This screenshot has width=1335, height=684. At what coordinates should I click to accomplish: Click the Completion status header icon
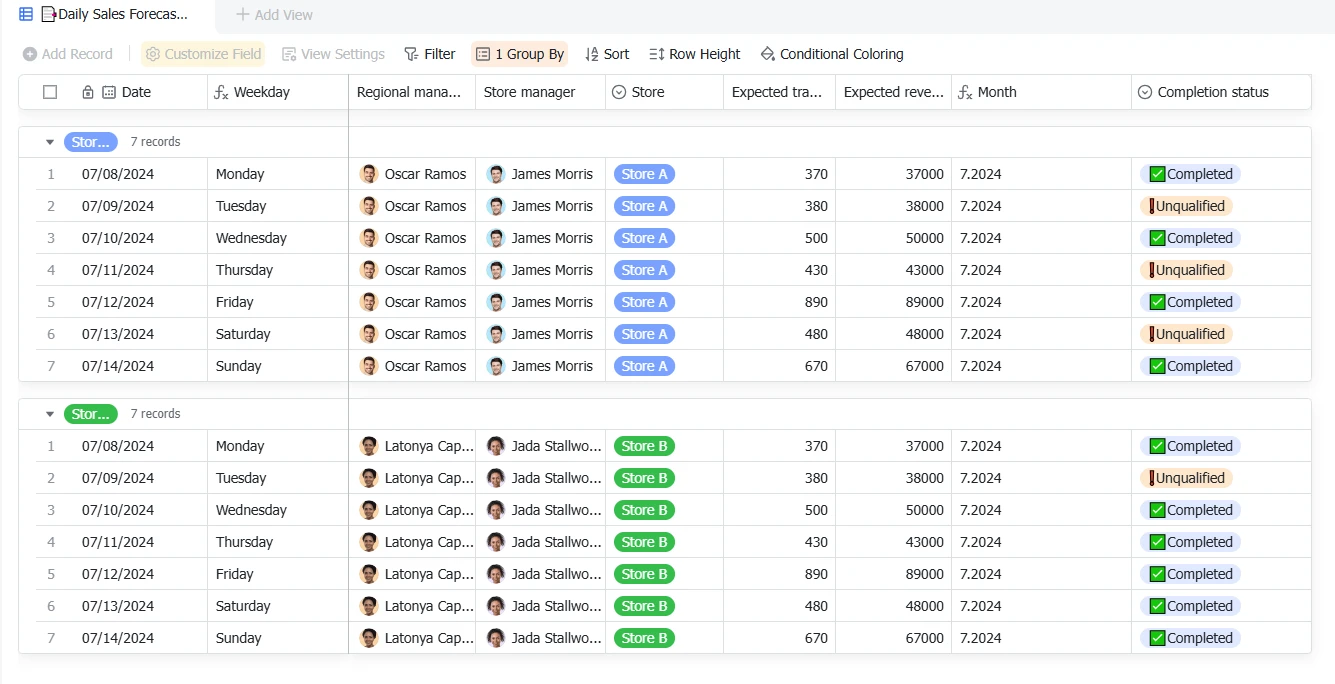pyautogui.click(x=1145, y=92)
